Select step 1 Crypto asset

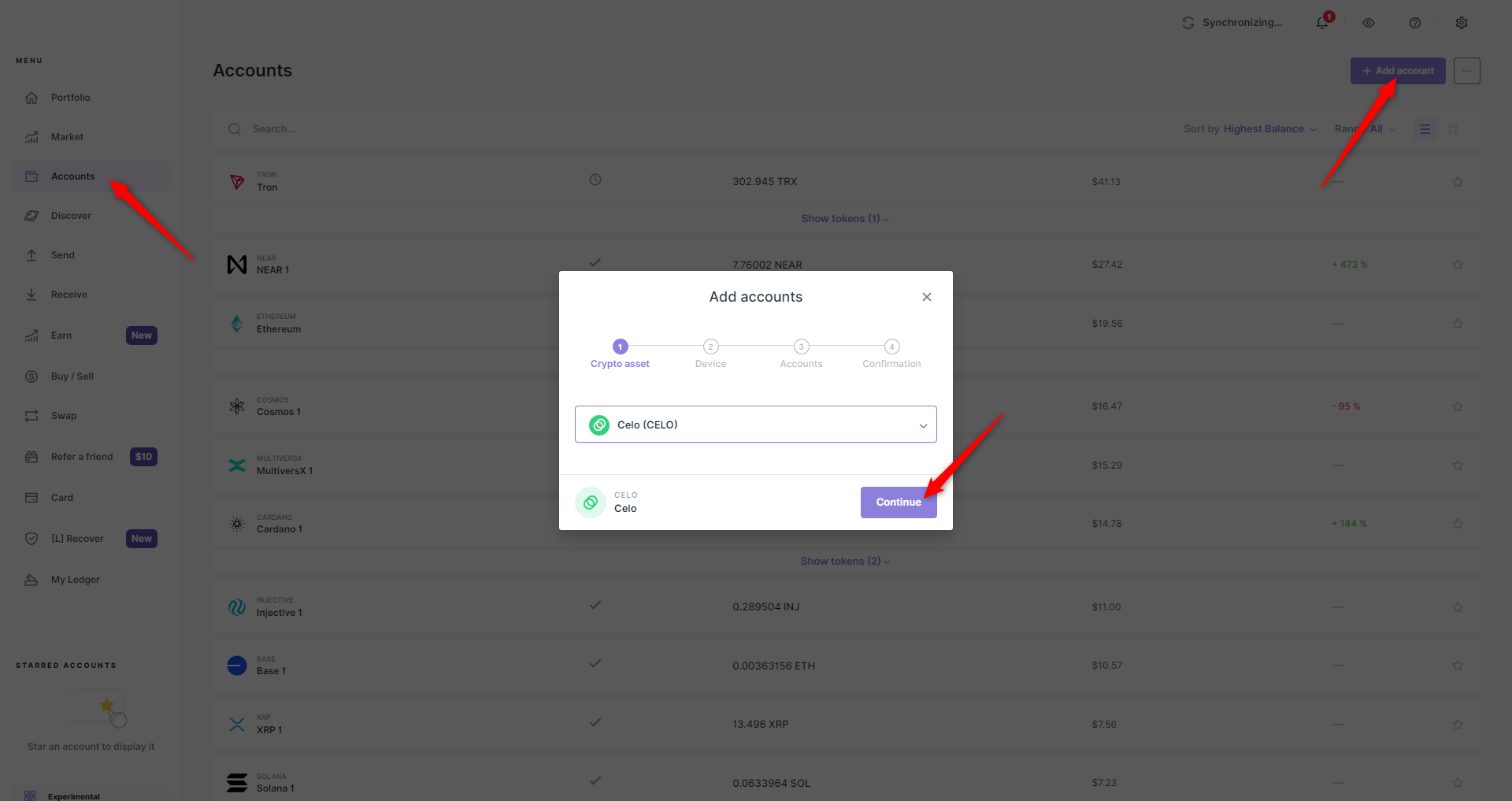pyautogui.click(x=620, y=354)
